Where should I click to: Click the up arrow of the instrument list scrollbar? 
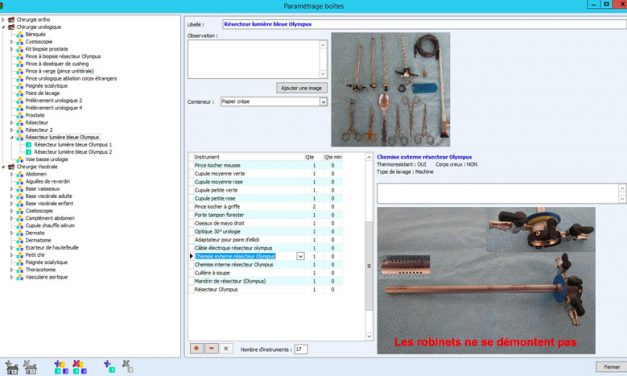[x=369, y=157]
